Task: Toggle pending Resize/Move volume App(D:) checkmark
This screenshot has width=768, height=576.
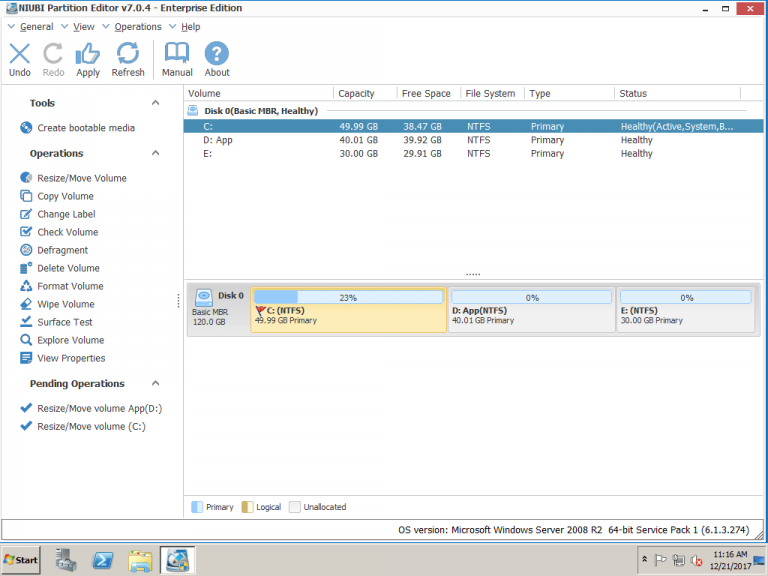Action: point(26,408)
